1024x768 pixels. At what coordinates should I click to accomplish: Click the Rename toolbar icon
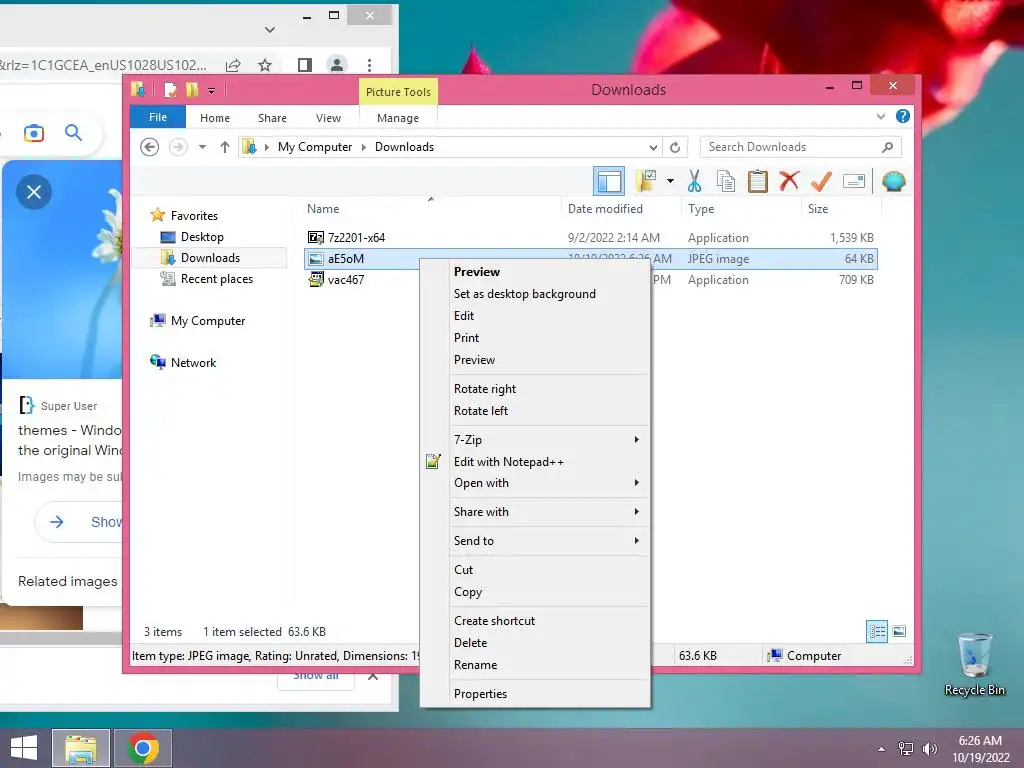click(x=854, y=181)
